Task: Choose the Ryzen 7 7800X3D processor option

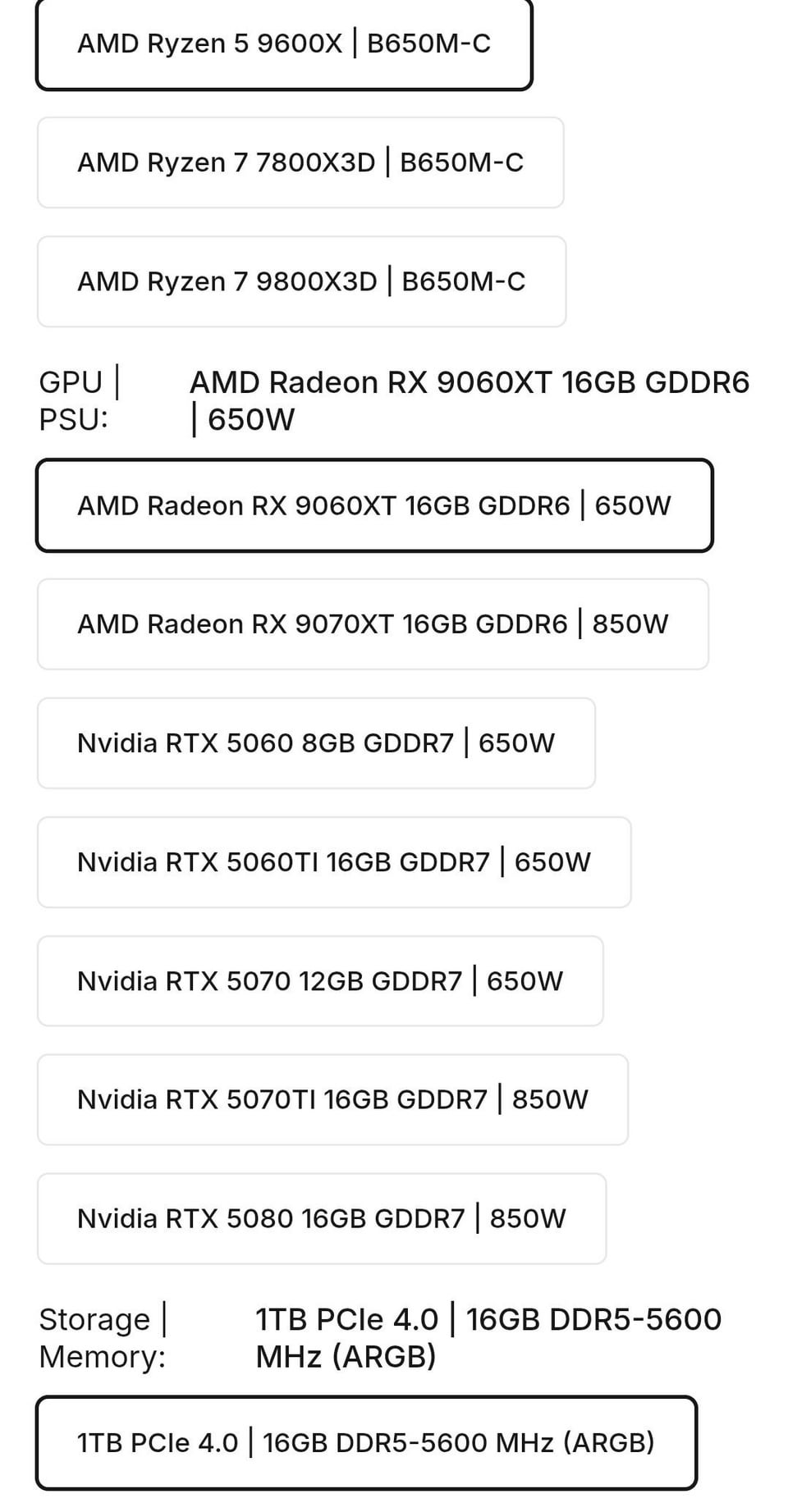Action: coord(300,162)
